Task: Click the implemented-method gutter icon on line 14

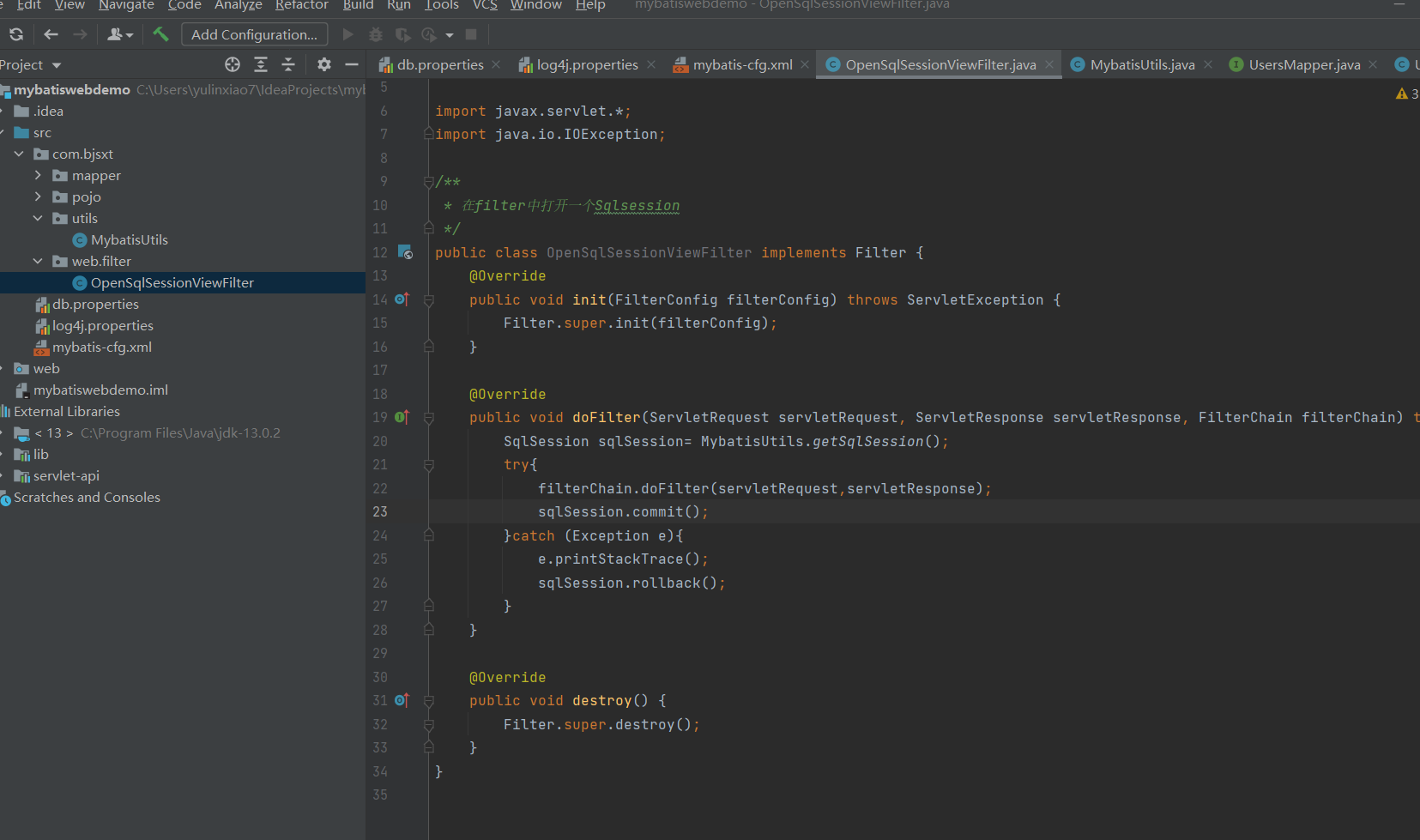Action: pos(402,299)
